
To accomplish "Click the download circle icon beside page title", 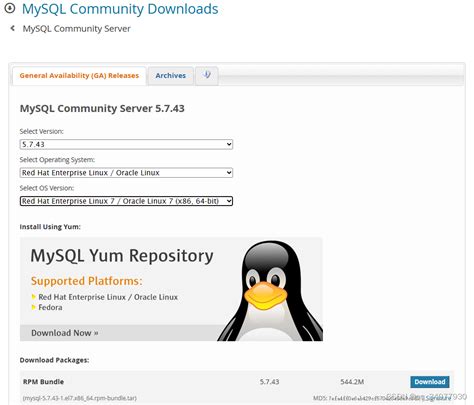I will [10, 8].
